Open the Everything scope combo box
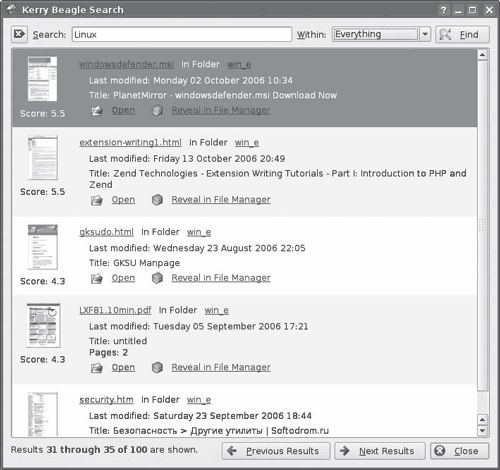 click(381, 34)
